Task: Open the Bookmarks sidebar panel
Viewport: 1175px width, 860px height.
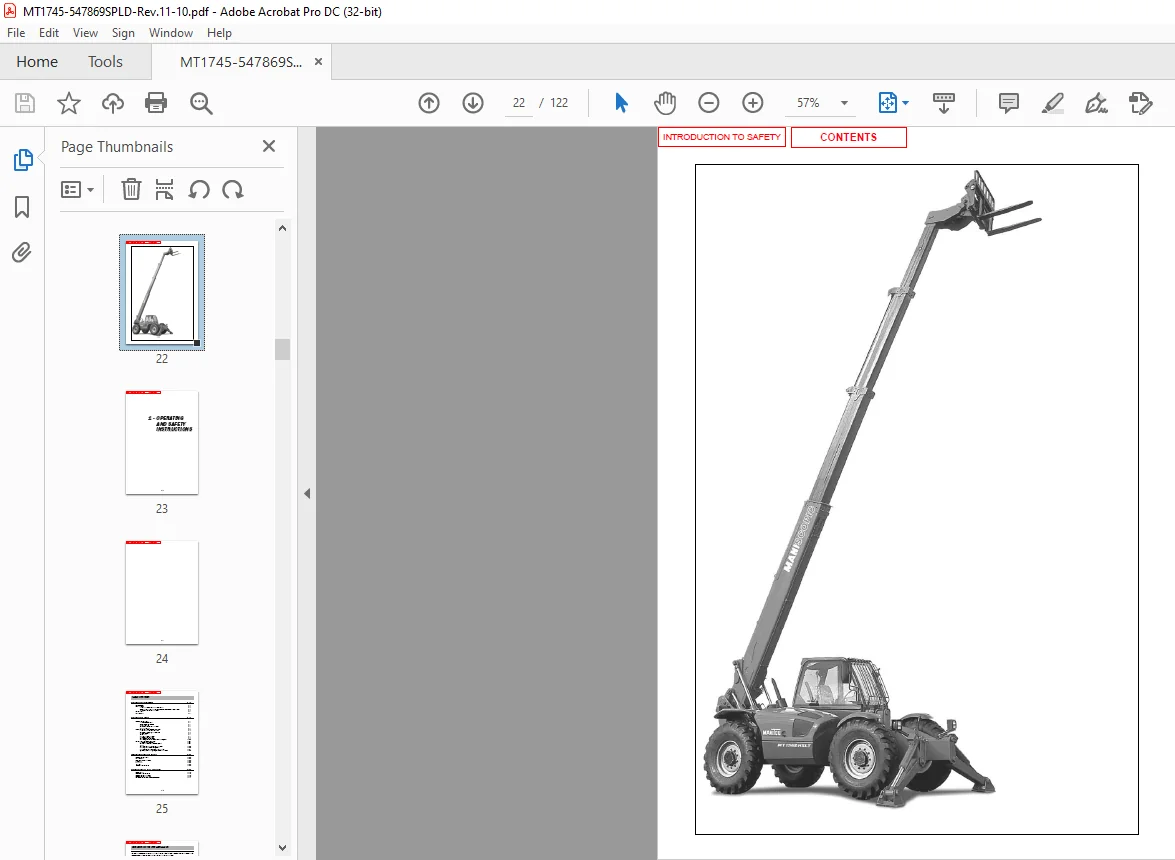Action: point(22,207)
